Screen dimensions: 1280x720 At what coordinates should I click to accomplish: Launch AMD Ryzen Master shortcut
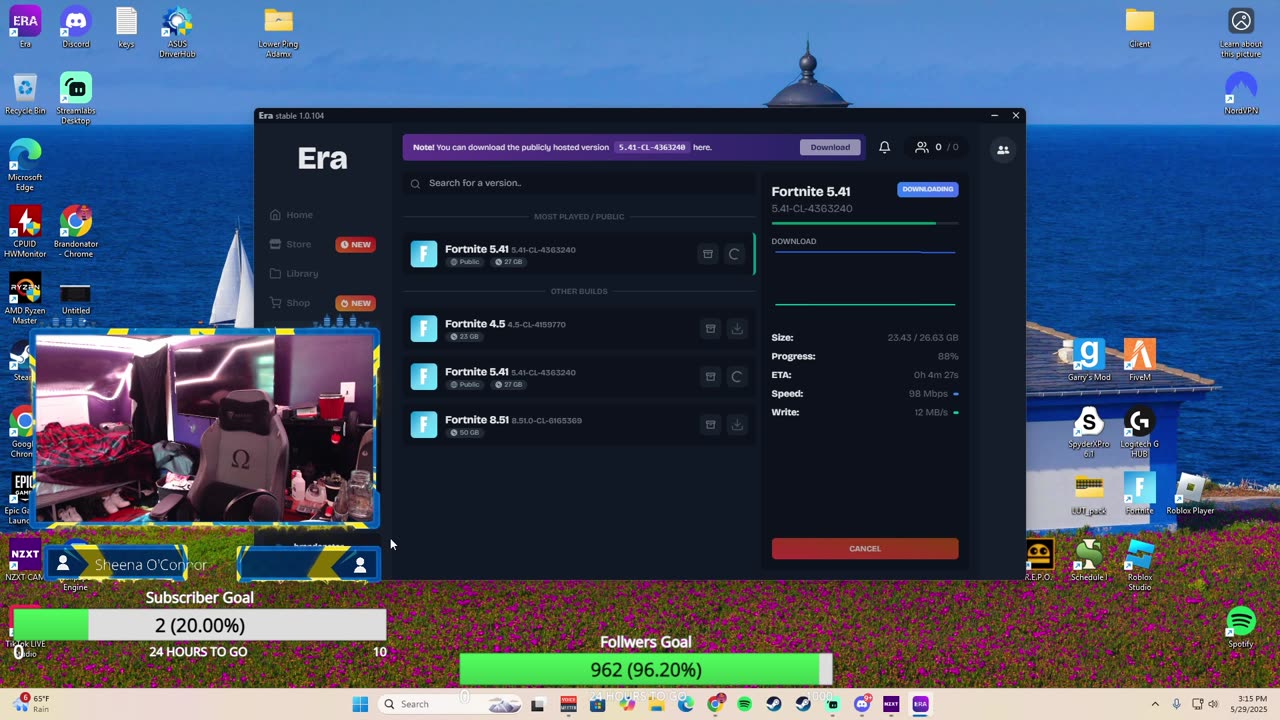25,299
